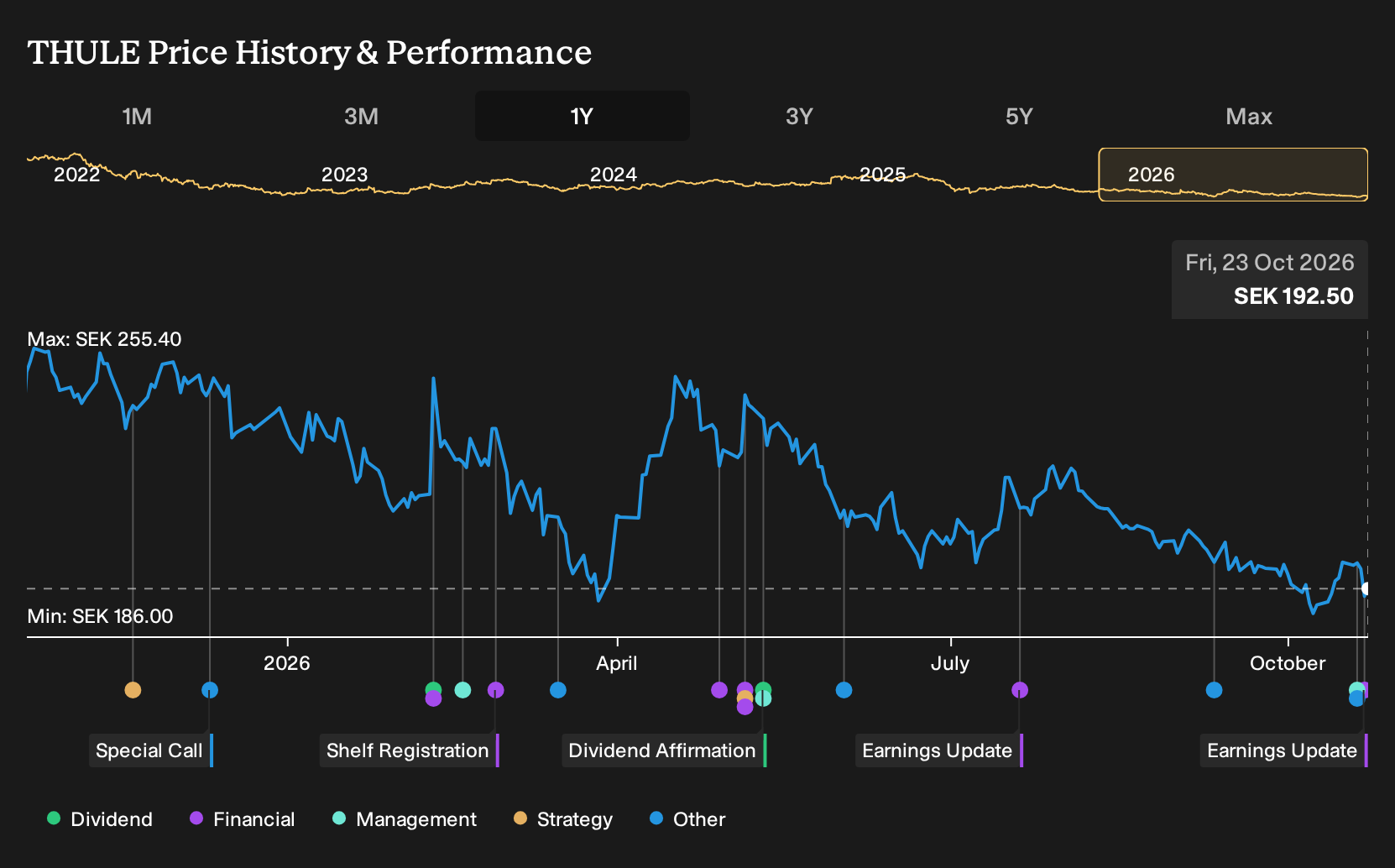The width and height of the screenshot is (1395, 868).
Task: Click the standalone teal Management event dot
Action: [x=462, y=690]
